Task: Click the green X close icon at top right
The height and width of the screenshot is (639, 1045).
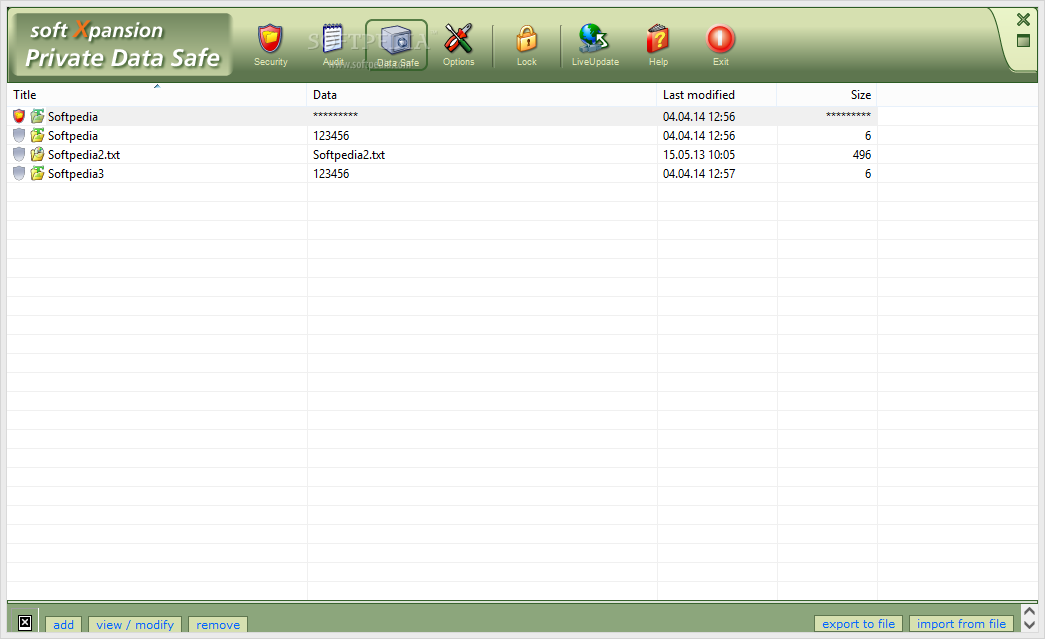Action: (1023, 19)
